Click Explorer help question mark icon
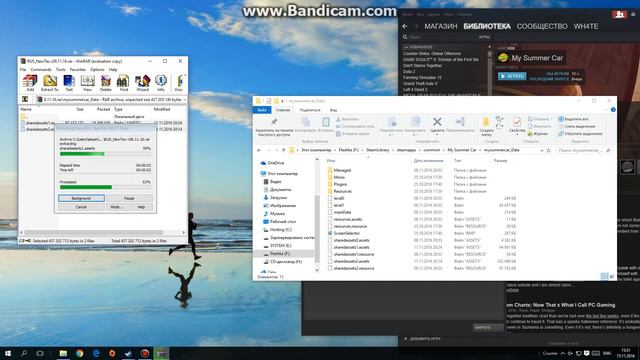This screenshot has width=640, height=360. tap(613, 110)
